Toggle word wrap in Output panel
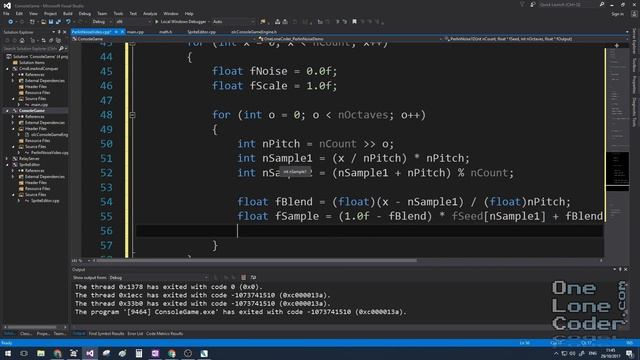Image resolution: width=640 pixels, height=360 pixels. tap(253, 278)
